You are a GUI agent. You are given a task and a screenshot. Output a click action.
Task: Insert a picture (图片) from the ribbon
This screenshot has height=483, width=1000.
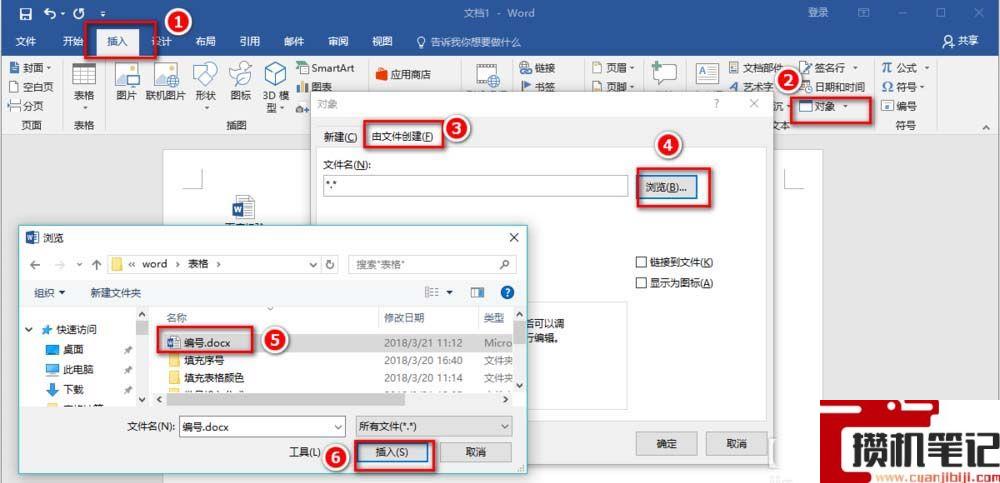[127, 83]
